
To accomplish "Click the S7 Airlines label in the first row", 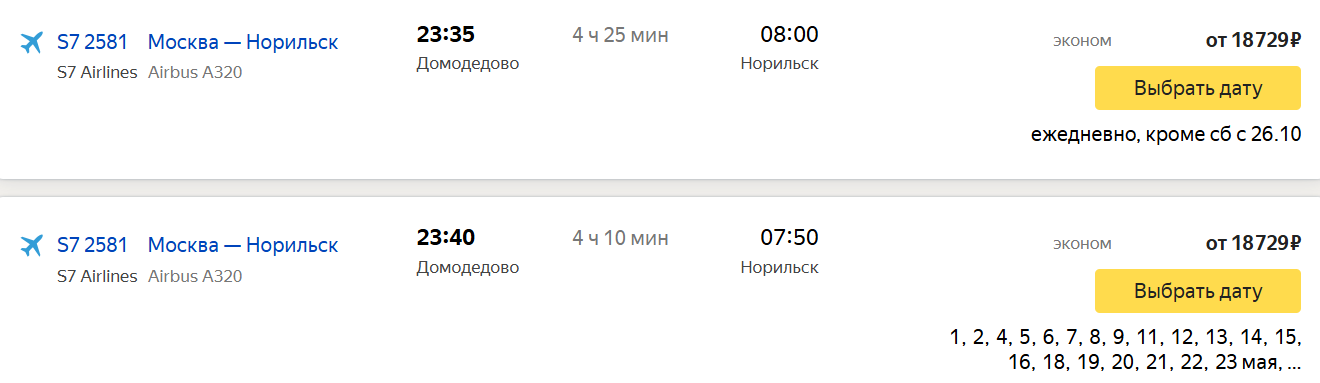I will click(x=97, y=72).
